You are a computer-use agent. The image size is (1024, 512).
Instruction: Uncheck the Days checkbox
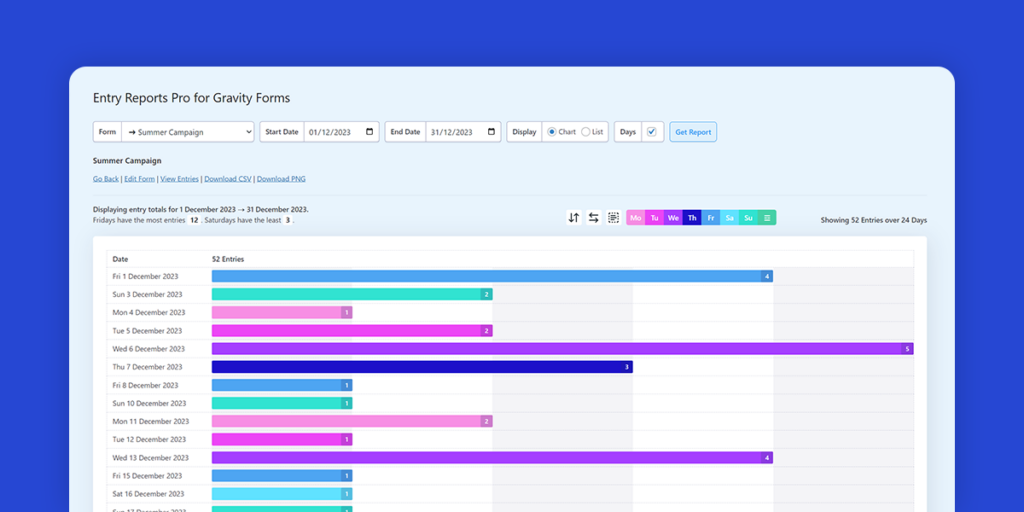(x=652, y=131)
